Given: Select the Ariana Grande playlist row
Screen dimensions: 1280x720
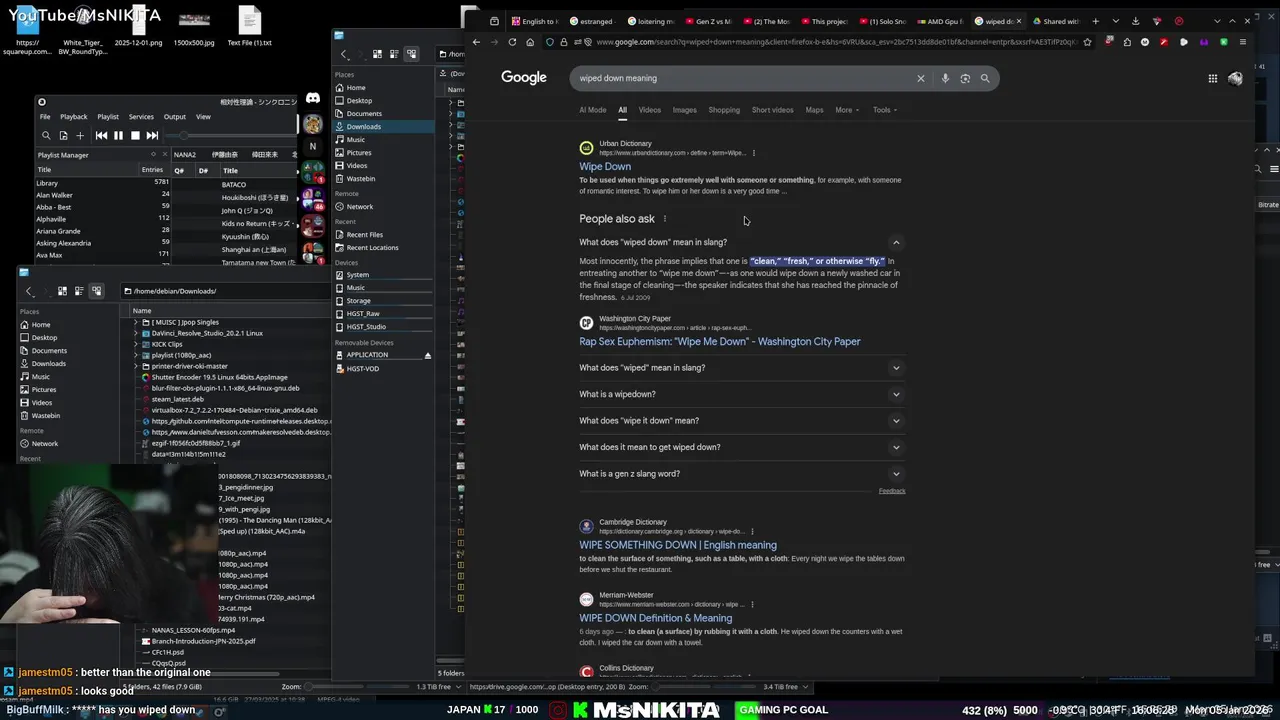Looking at the screenshot, I should [103, 231].
